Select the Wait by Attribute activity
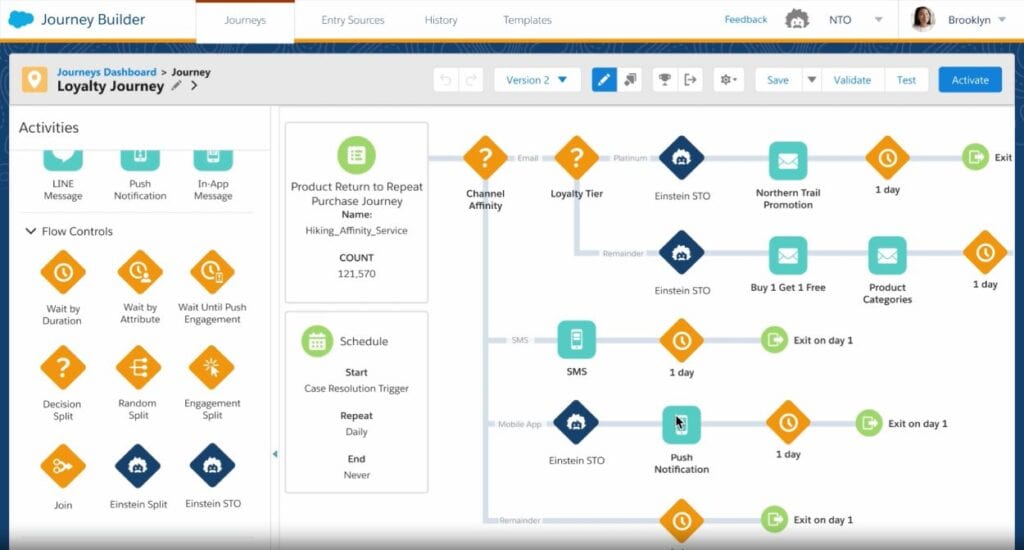 click(x=140, y=272)
